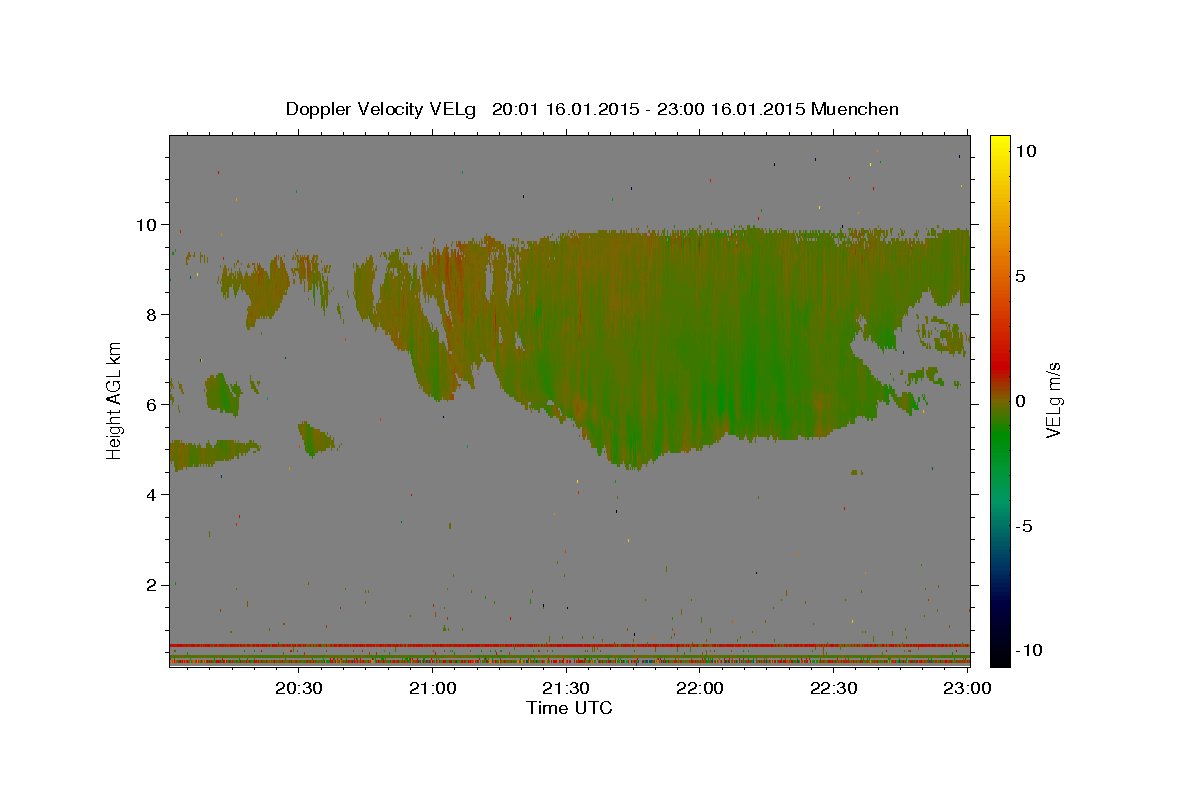Click the colorbar value 10 label
The height and width of the screenshot is (800, 1200).
pos(1025,150)
